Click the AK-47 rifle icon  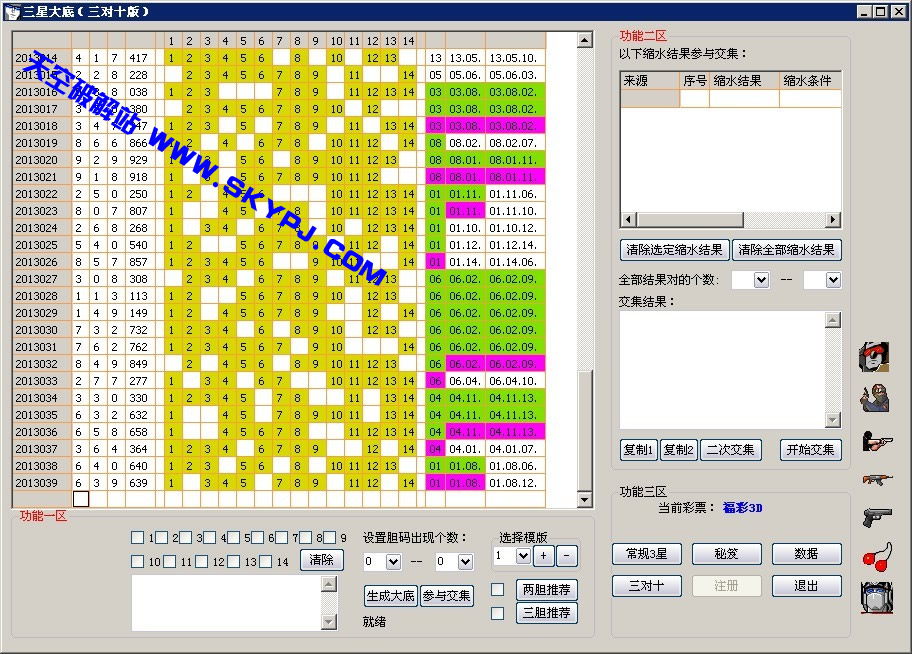(x=876, y=479)
